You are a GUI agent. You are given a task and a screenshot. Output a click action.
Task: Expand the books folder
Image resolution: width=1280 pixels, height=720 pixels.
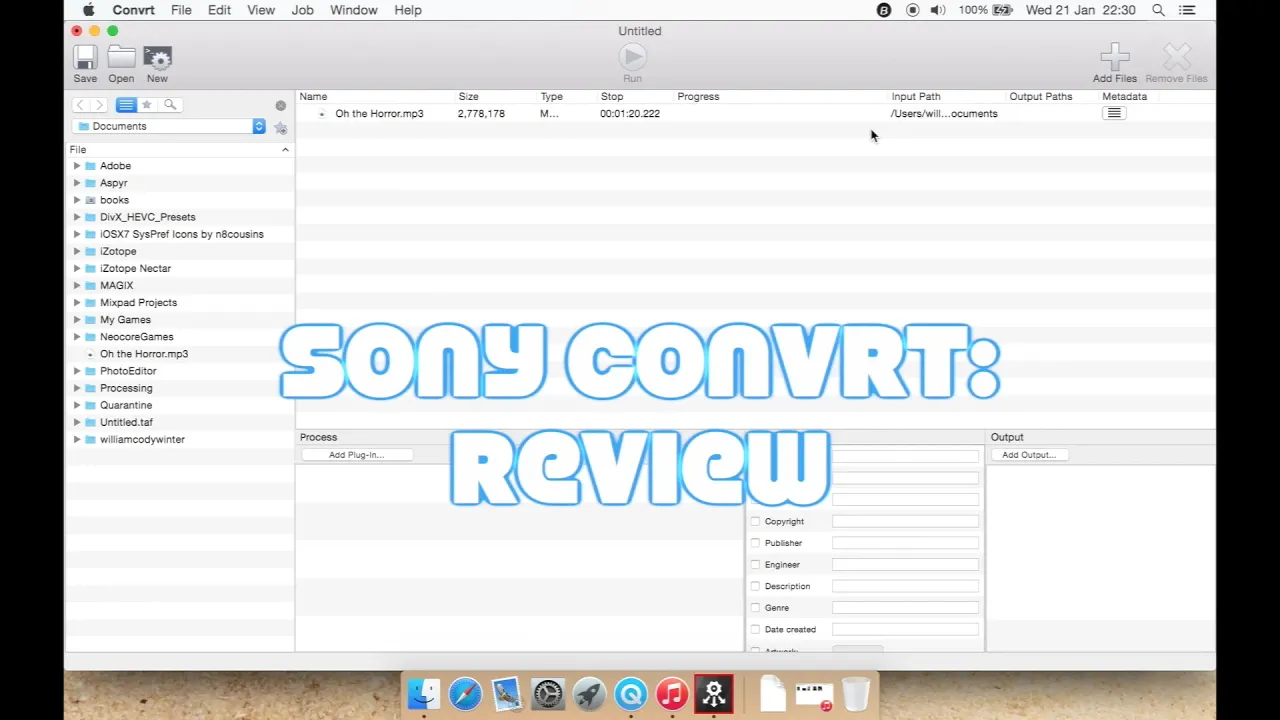pos(77,200)
